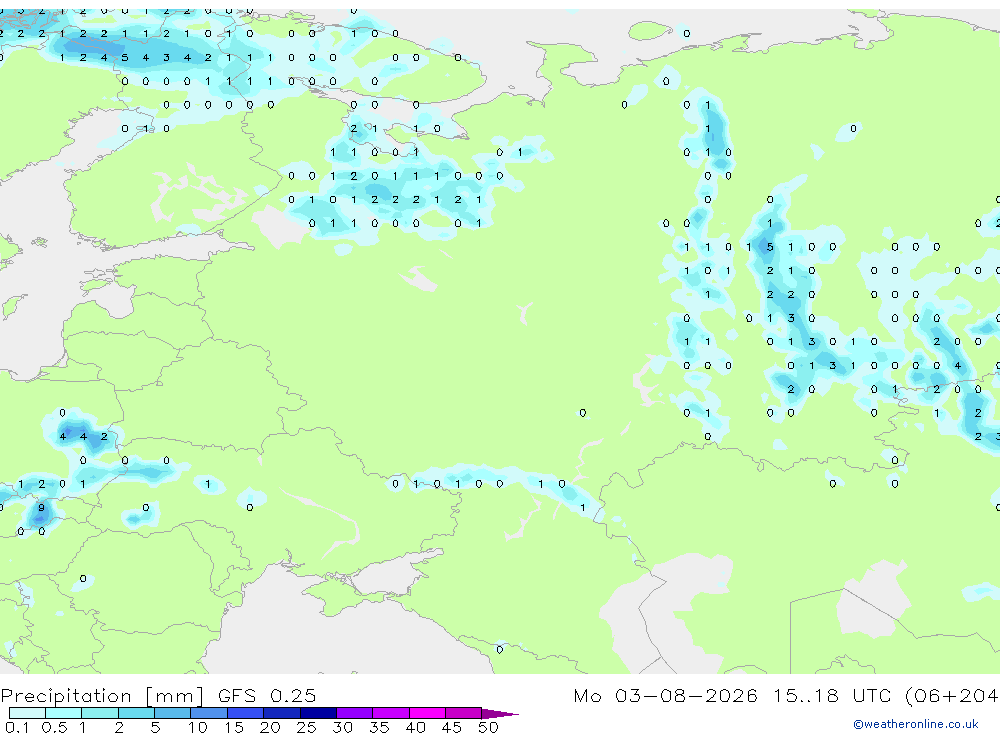Image resolution: width=1000 pixels, height=733 pixels.
Task: Select the 10–15 mm legend color swatch
Action: (209, 713)
